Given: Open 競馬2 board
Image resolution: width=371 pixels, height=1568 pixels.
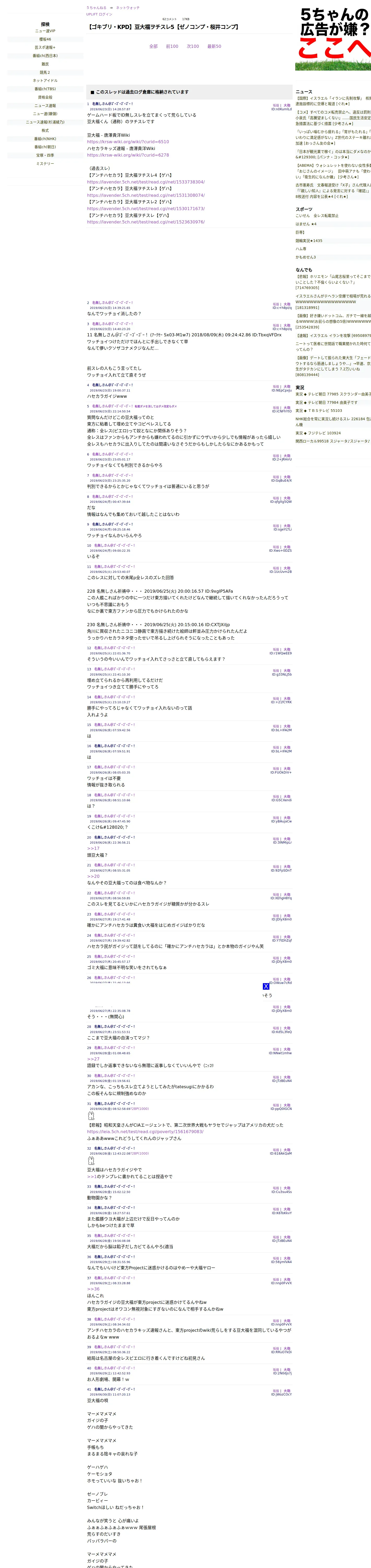Looking at the screenshot, I should coord(45,72).
